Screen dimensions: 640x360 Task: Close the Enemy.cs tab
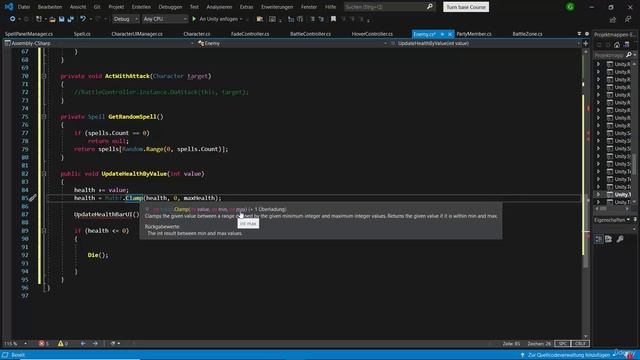[450, 34]
